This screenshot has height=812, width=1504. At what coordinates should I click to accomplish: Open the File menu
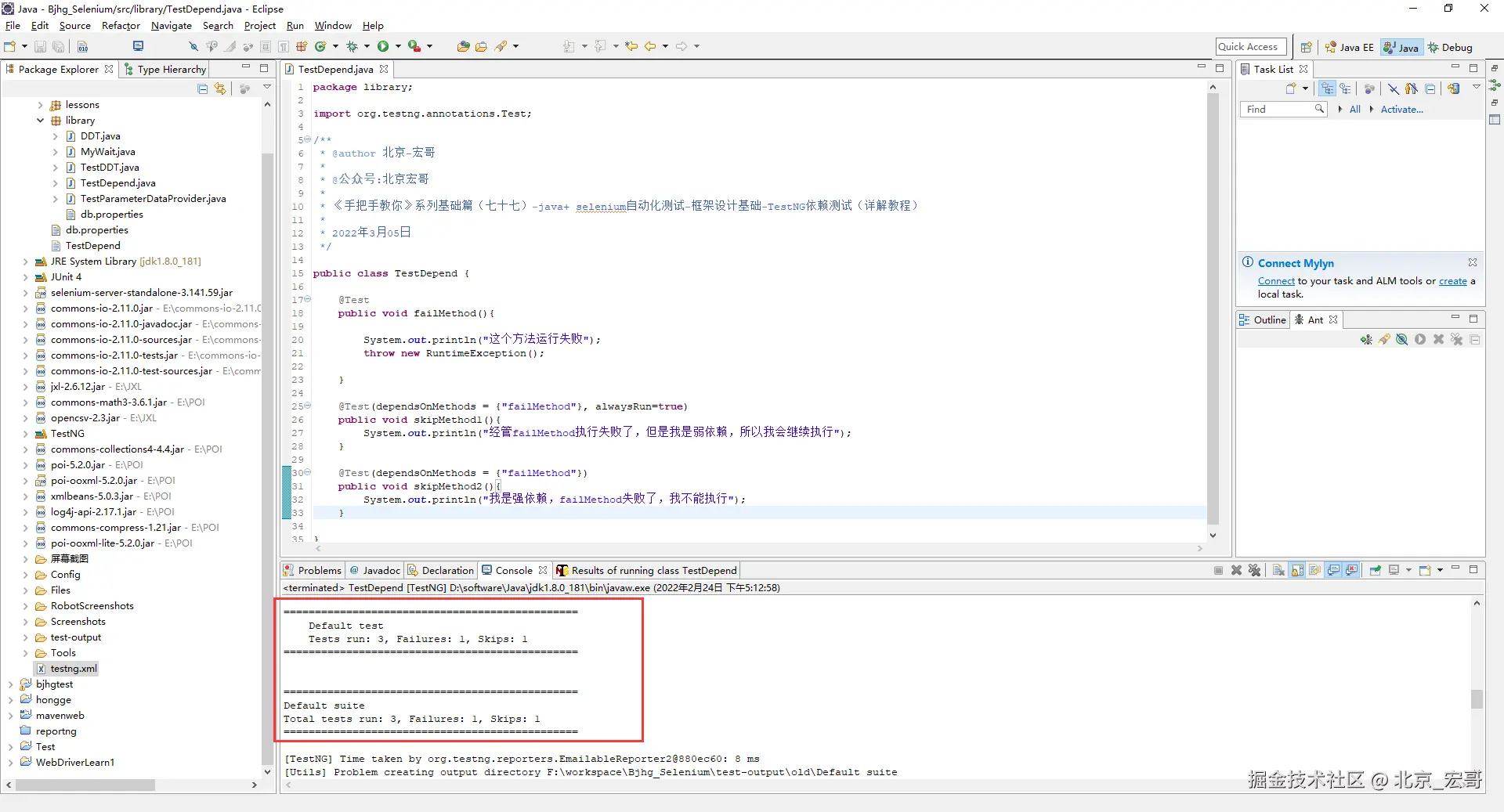click(13, 26)
